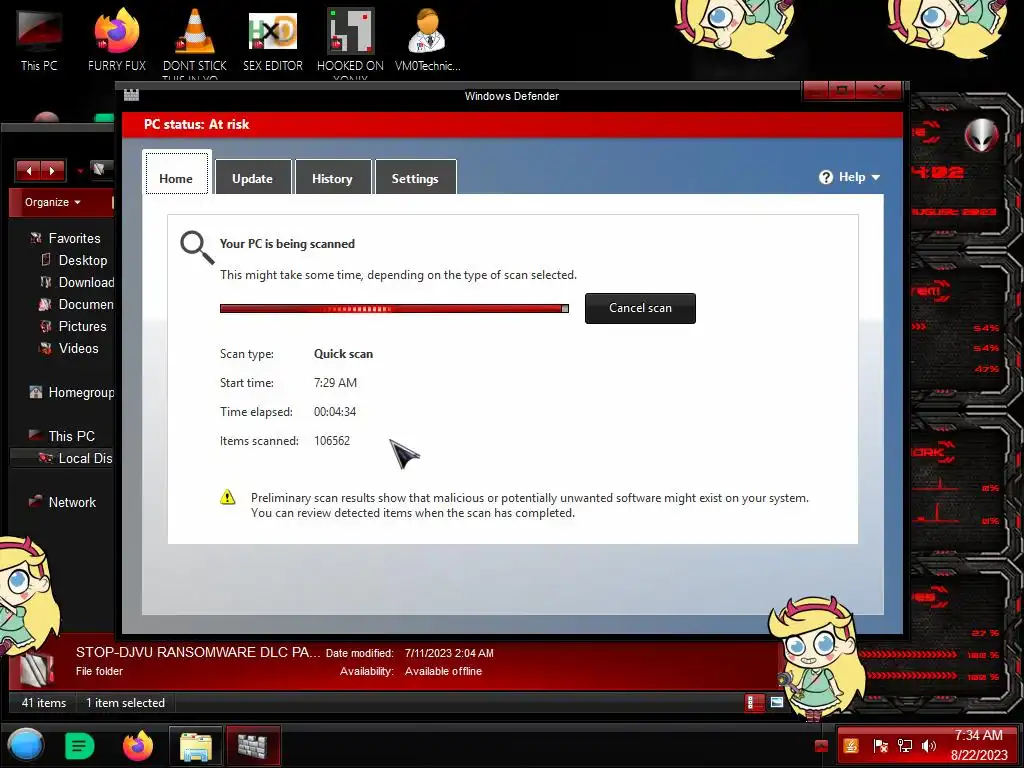Click the Help question mark icon
The width and height of the screenshot is (1024, 768).
tap(825, 177)
